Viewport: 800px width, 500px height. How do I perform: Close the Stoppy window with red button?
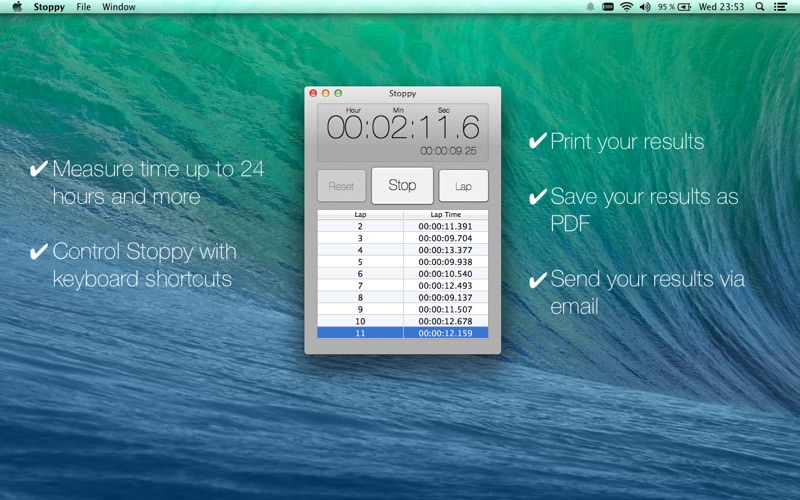tap(313, 93)
